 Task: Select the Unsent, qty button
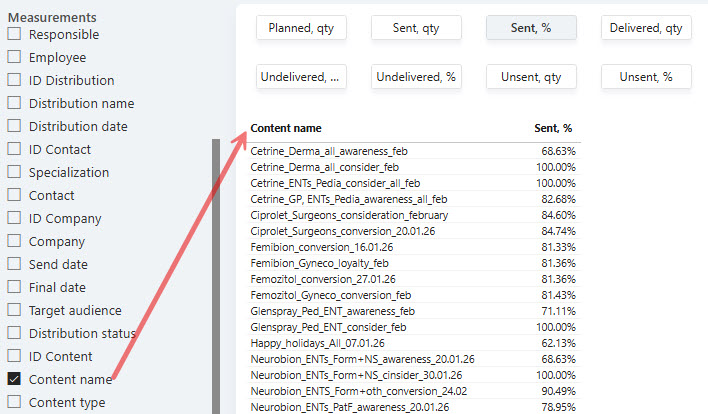(x=531, y=77)
